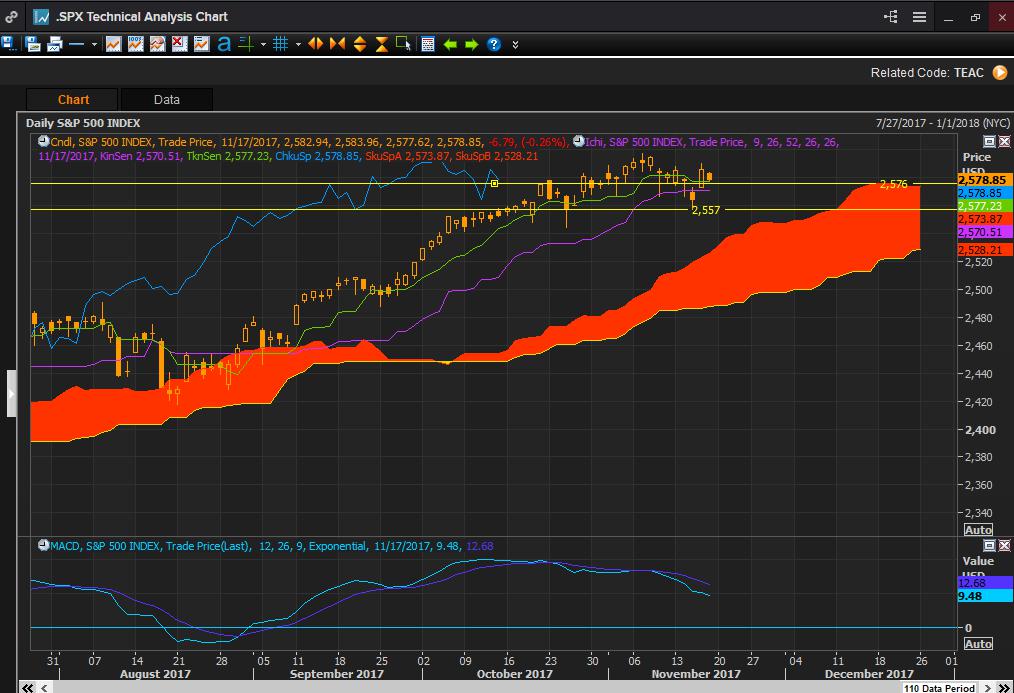Switch to the Data tab
This screenshot has height=693, width=1014.
pyautogui.click(x=166, y=99)
